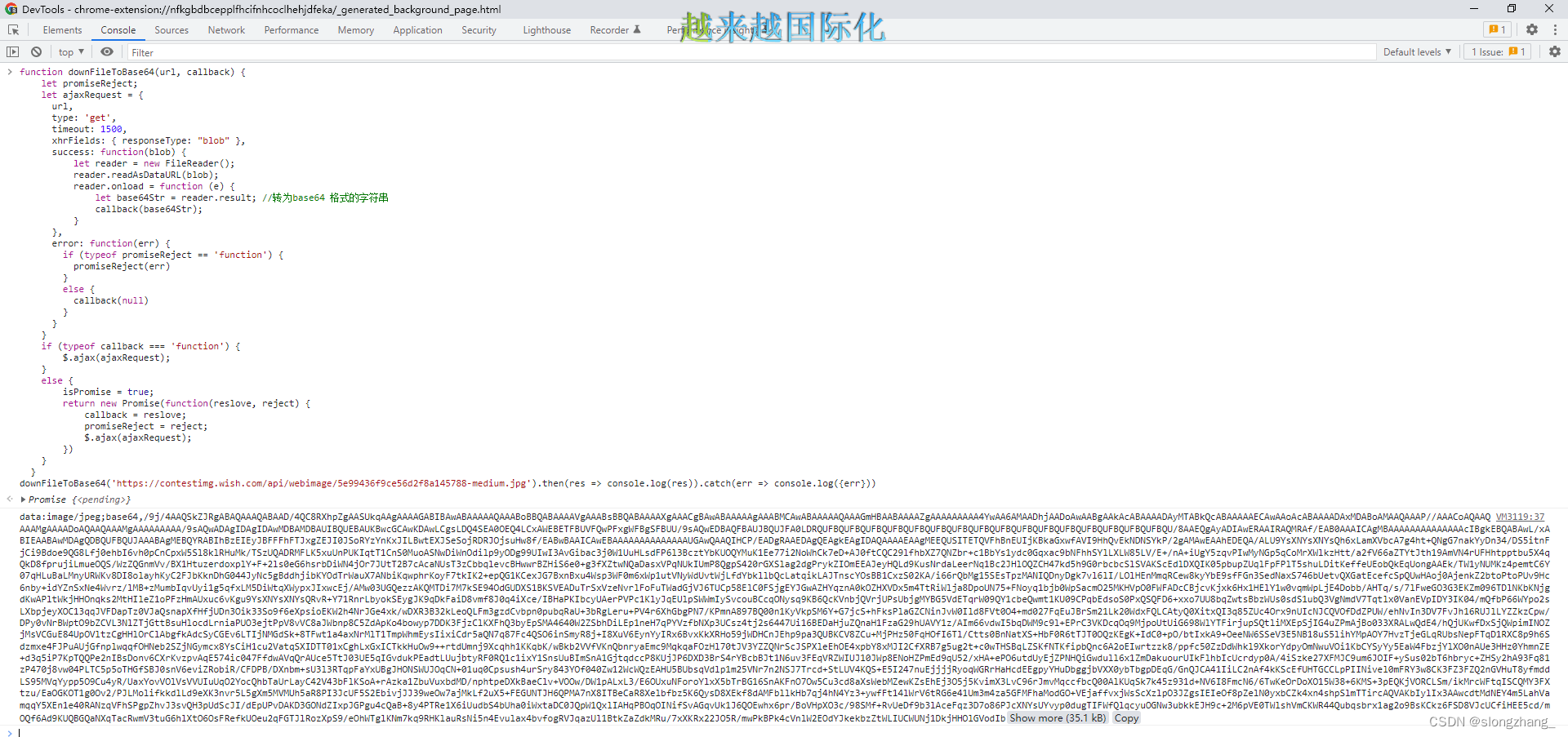Create a live expression with eye icon
The width and height of the screenshot is (1568, 737).
[107, 51]
